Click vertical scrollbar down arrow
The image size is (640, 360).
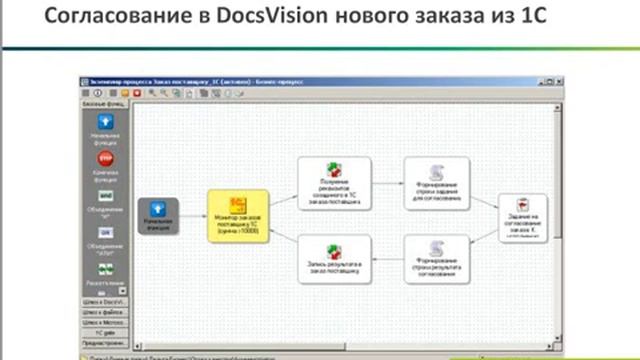(557, 338)
